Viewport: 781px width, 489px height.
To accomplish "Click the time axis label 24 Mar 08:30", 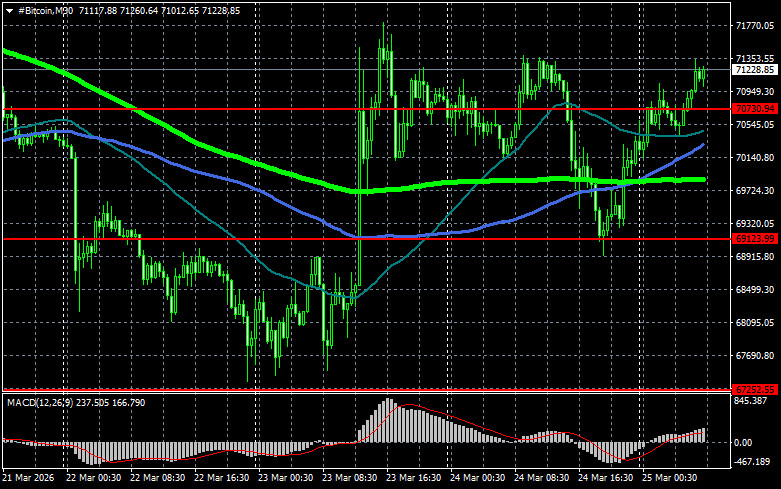I will click(x=541, y=478).
